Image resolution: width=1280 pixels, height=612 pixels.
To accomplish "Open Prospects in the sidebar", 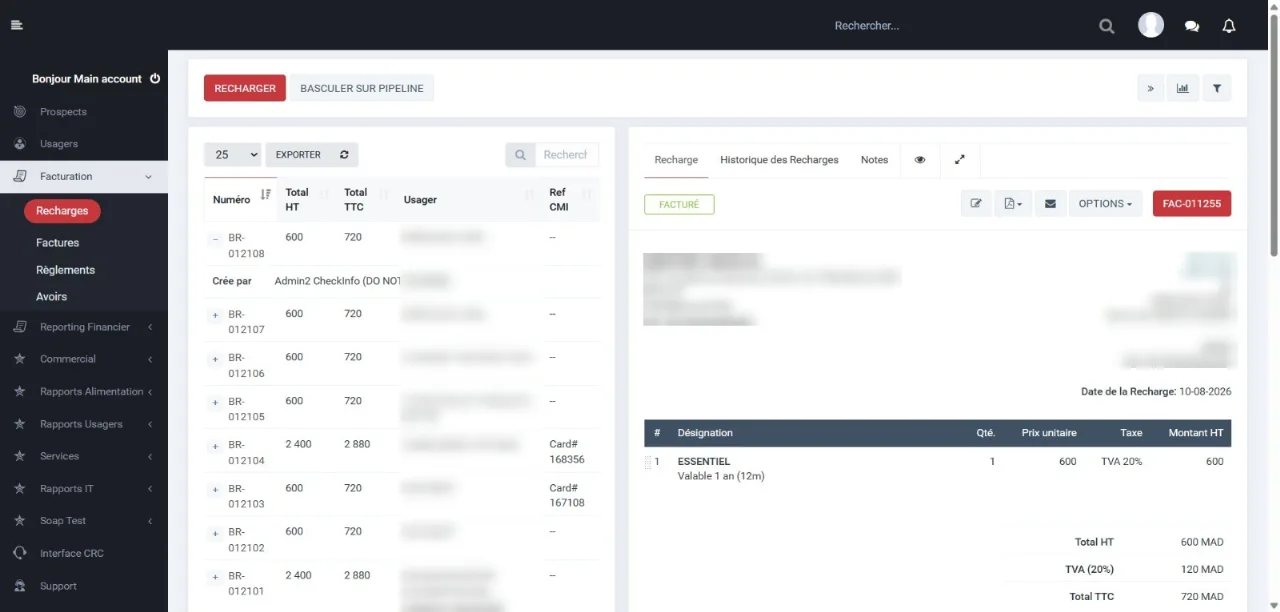I will 63,112.
